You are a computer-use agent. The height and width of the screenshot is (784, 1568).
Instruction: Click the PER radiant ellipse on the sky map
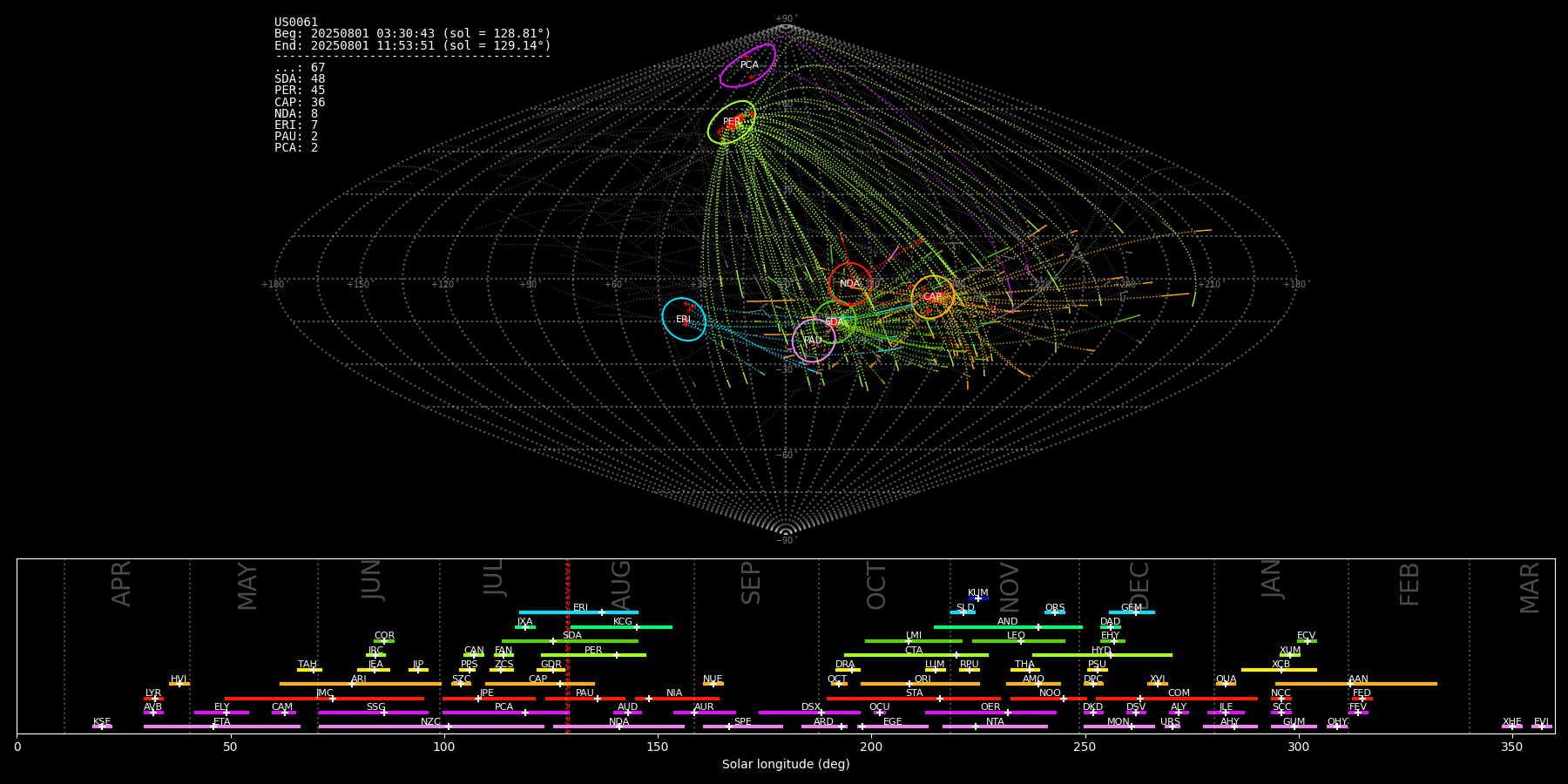[x=731, y=122]
